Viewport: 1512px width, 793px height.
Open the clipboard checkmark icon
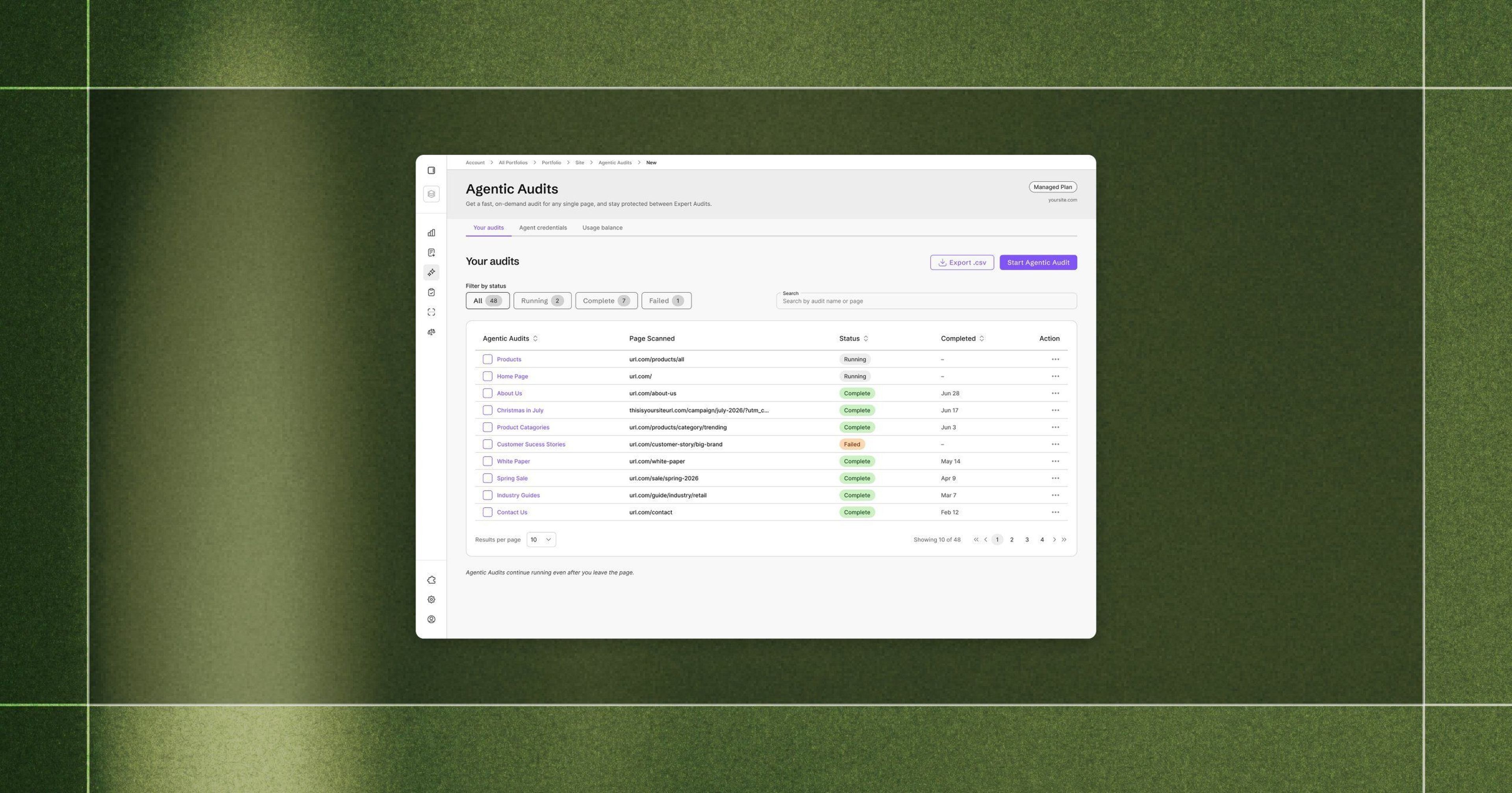click(432, 292)
